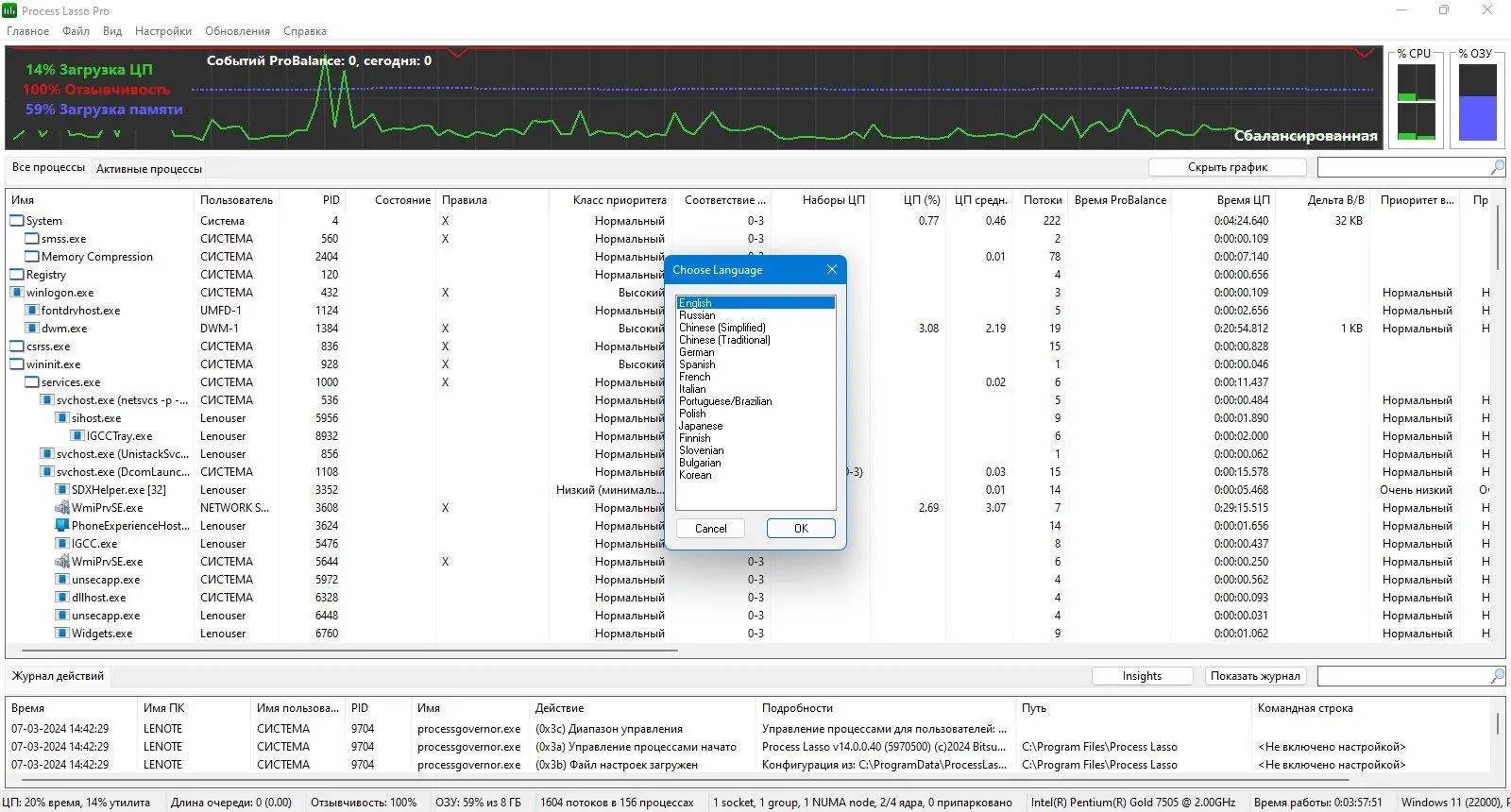Click the IGCC.exe process icon

click(62, 544)
